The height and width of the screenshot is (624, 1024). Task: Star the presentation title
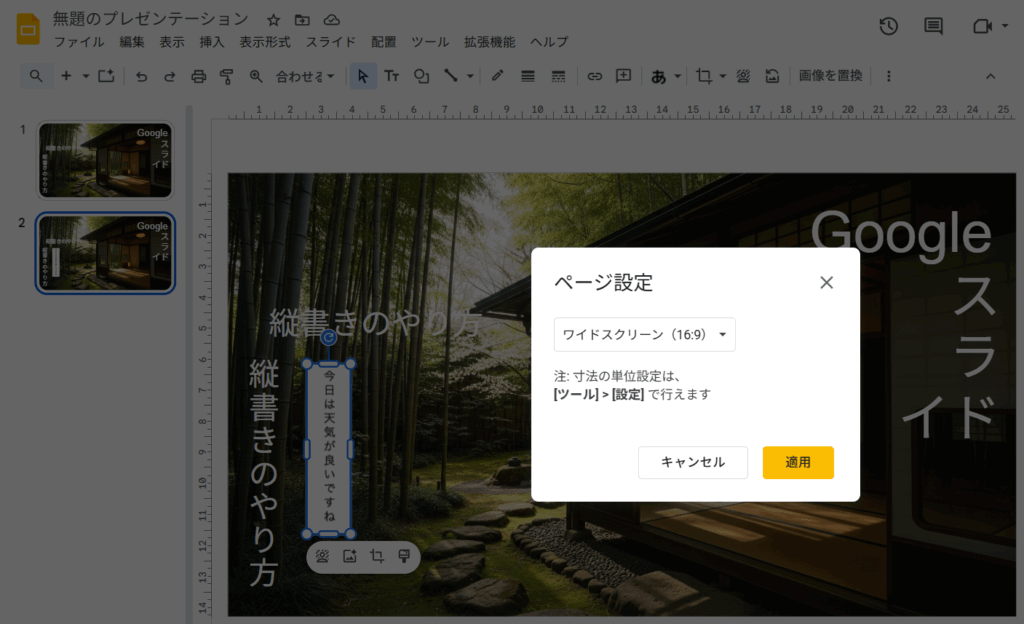click(273, 20)
